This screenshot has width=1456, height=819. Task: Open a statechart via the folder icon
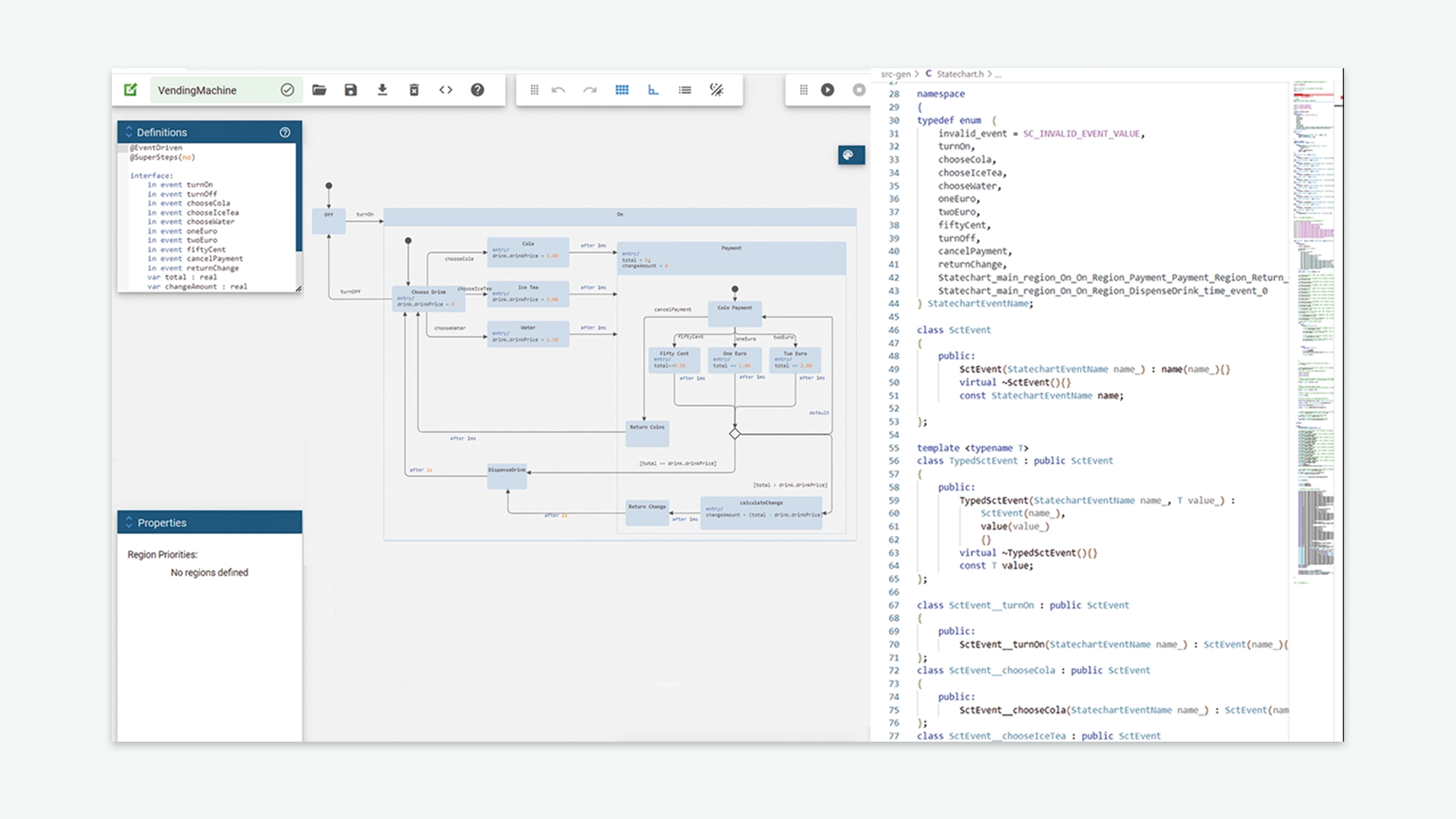click(318, 90)
